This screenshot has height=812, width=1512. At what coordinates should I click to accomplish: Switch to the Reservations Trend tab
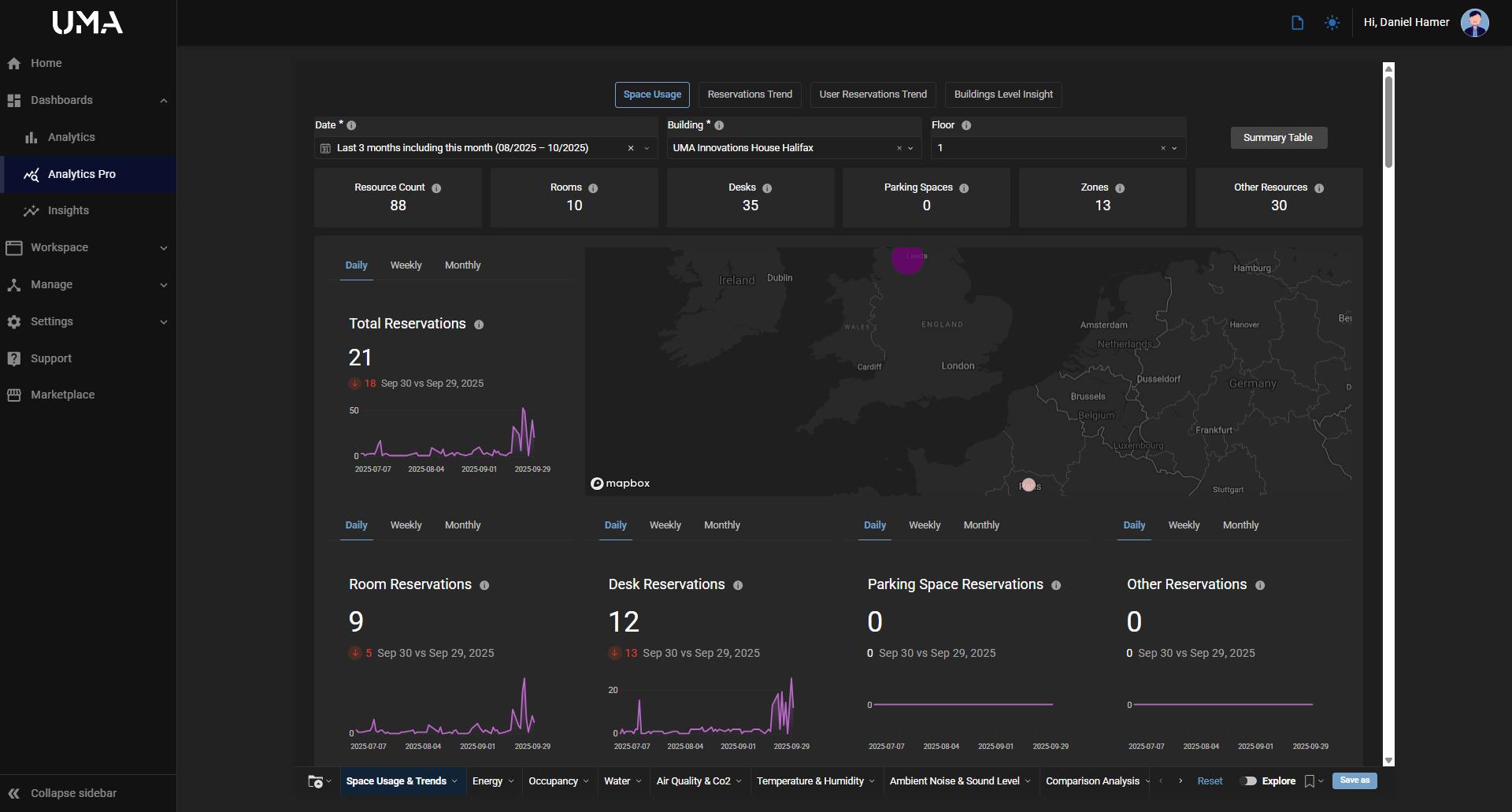tap(749, 95)
